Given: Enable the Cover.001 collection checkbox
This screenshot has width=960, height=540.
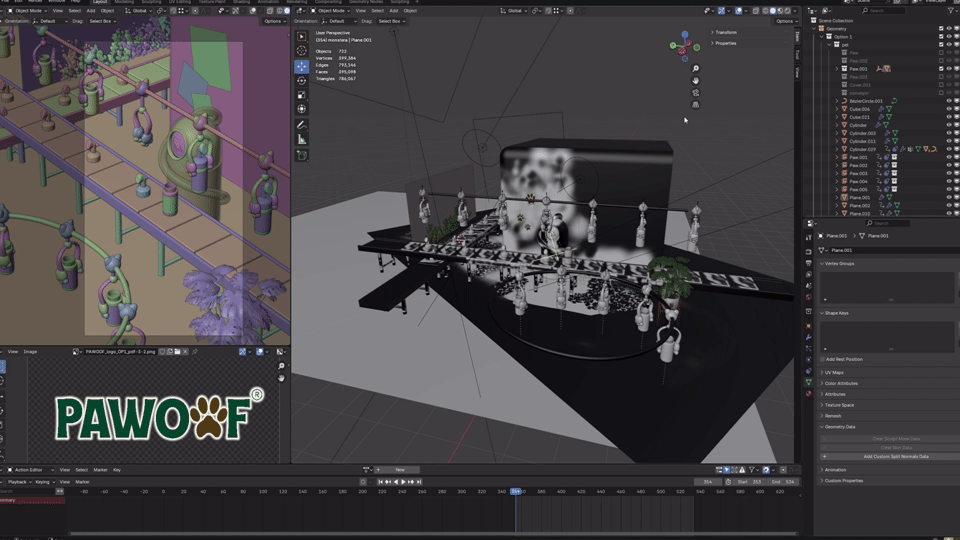Looking at the screenshot, I should (942, 85).
